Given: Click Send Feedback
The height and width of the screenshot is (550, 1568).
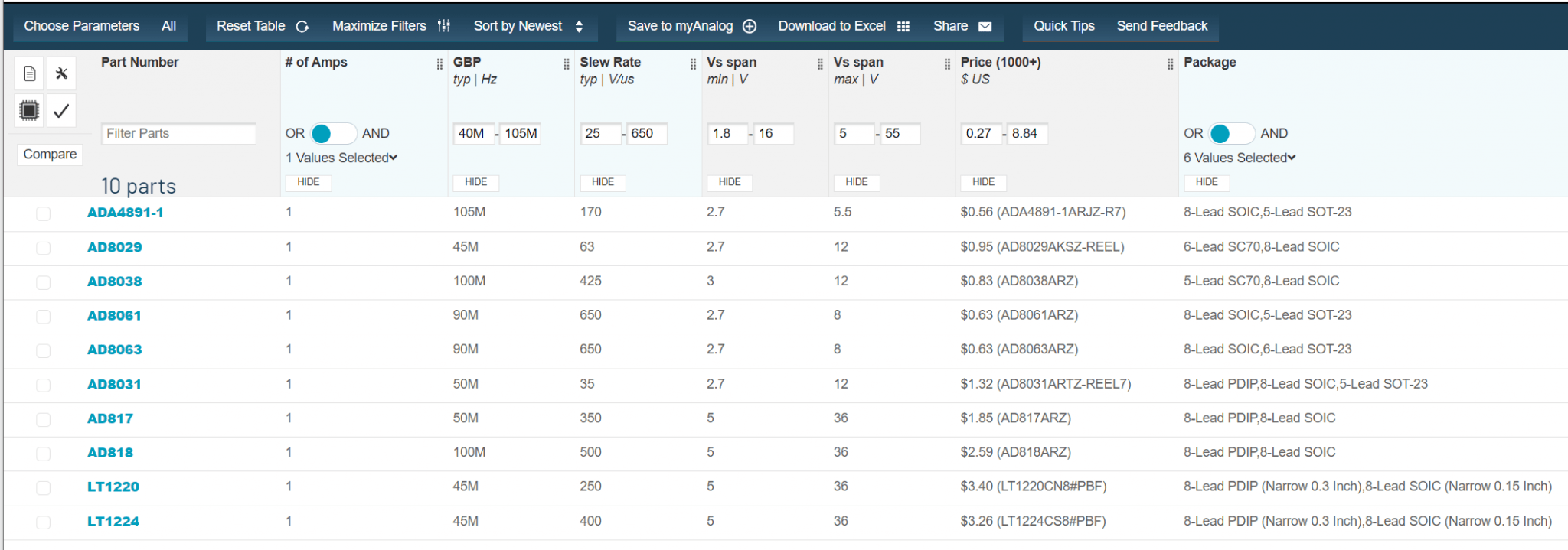Looking at the screenshot, I should pos(1162,26).
